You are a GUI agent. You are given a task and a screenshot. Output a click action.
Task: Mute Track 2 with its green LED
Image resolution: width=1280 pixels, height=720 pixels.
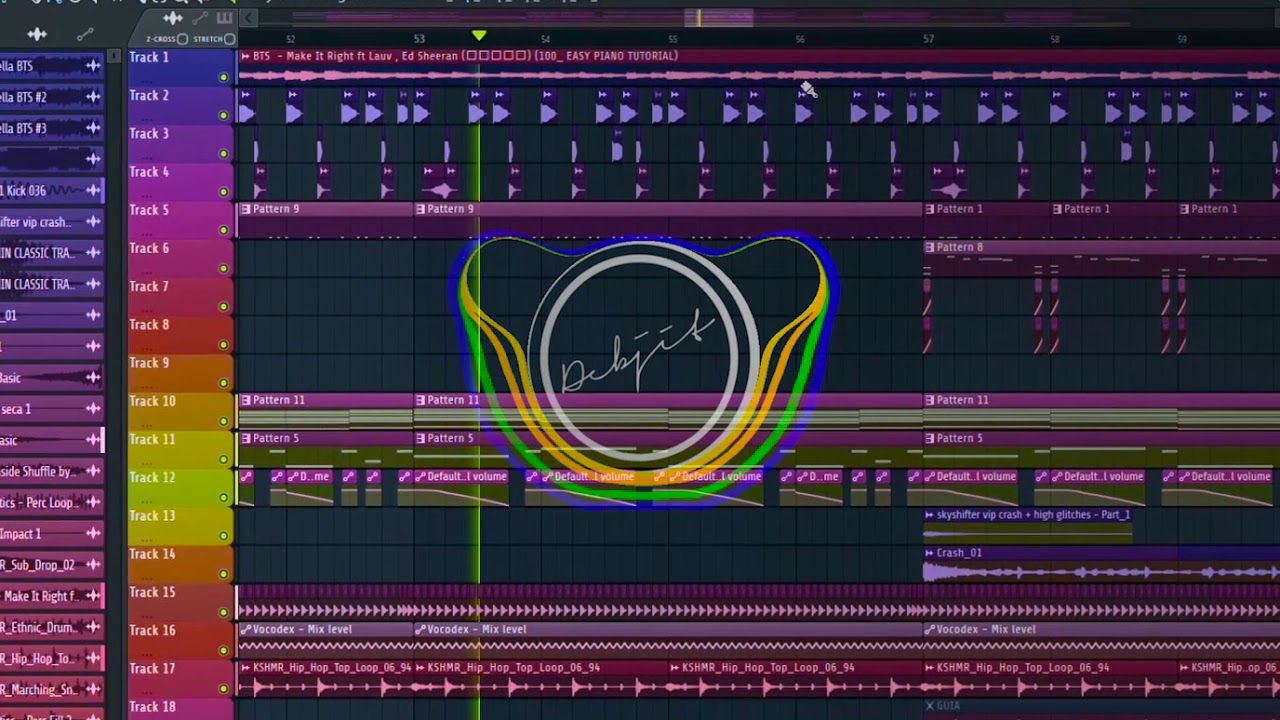(223, 115)
